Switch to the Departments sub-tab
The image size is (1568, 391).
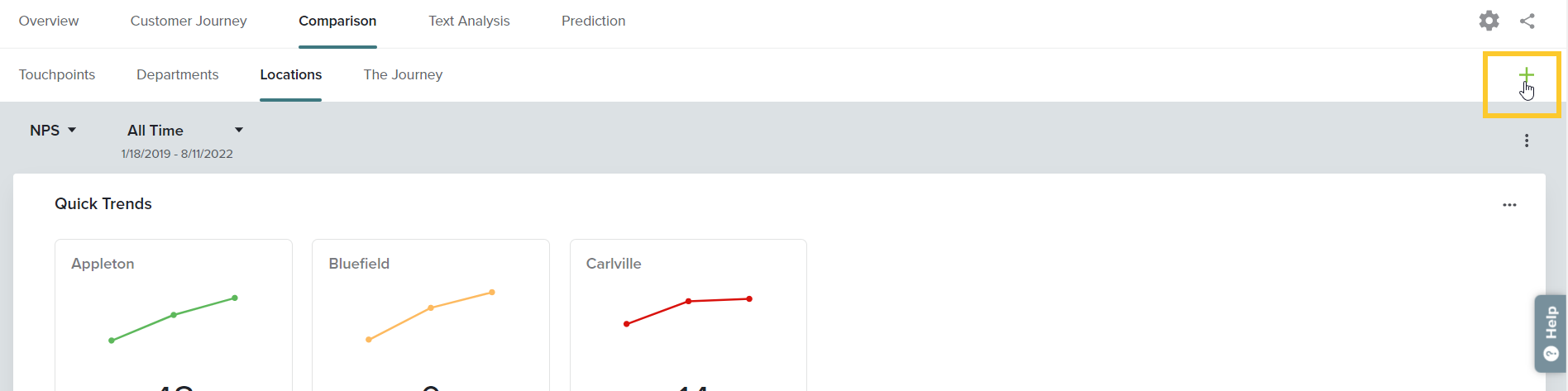pos(178,75)
